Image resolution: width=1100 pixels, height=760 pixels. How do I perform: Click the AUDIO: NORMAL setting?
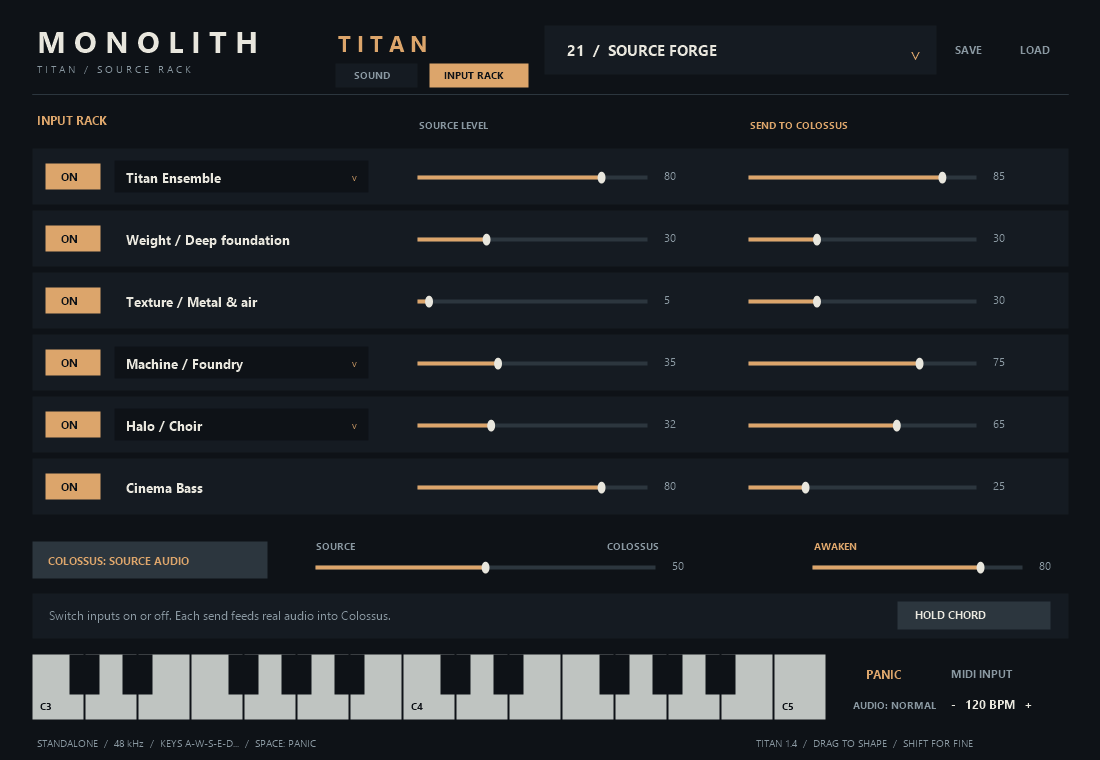tap(894, 705)
